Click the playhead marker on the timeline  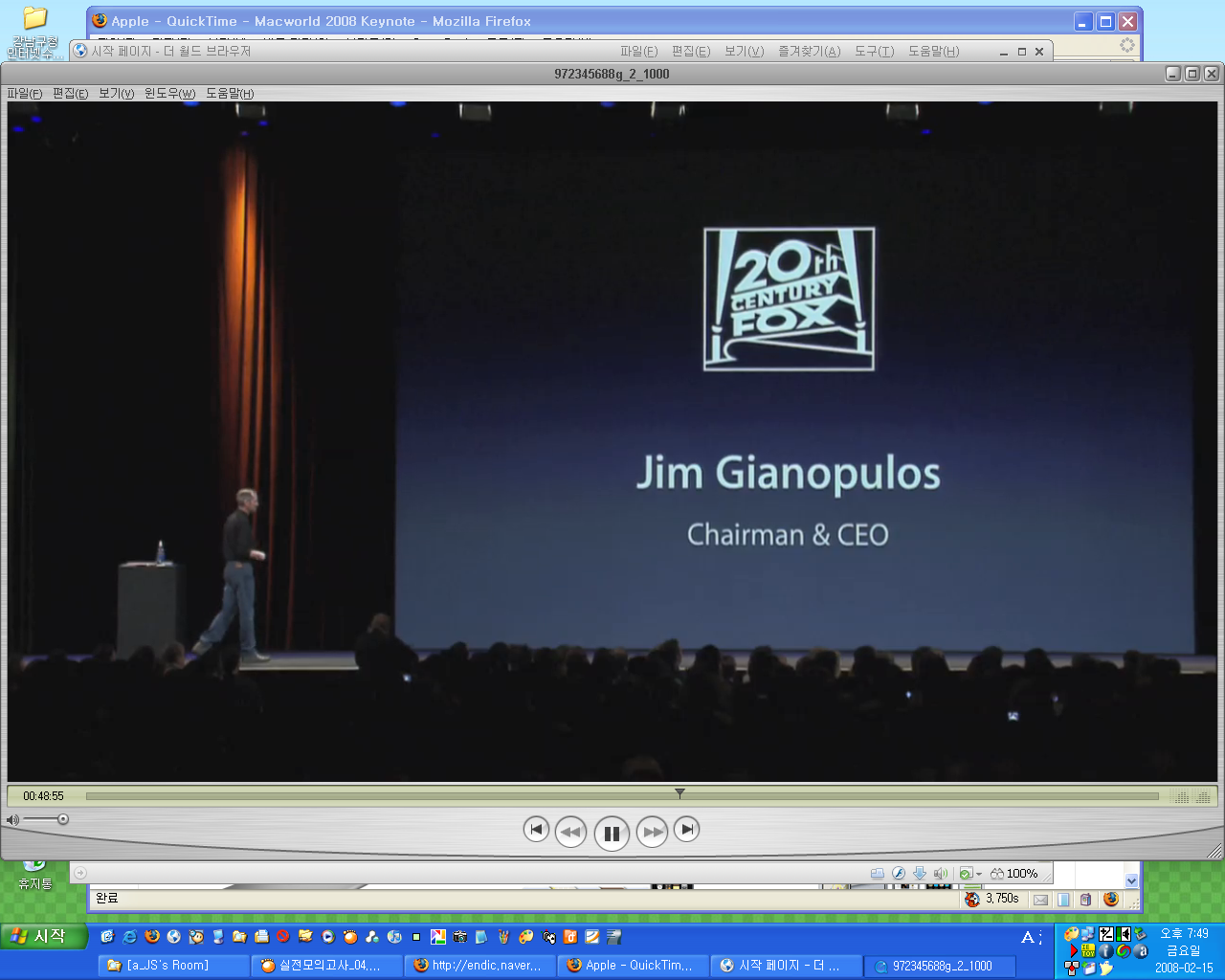(679, 793)
